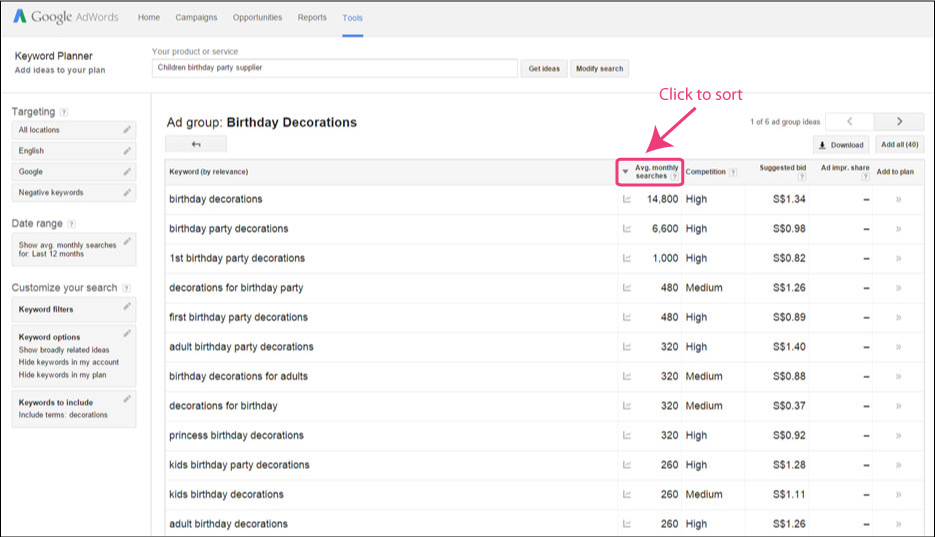Add decorations for birthday party to plan
Viewport: 935px width, 537px height.
click(x=898, y=288)
